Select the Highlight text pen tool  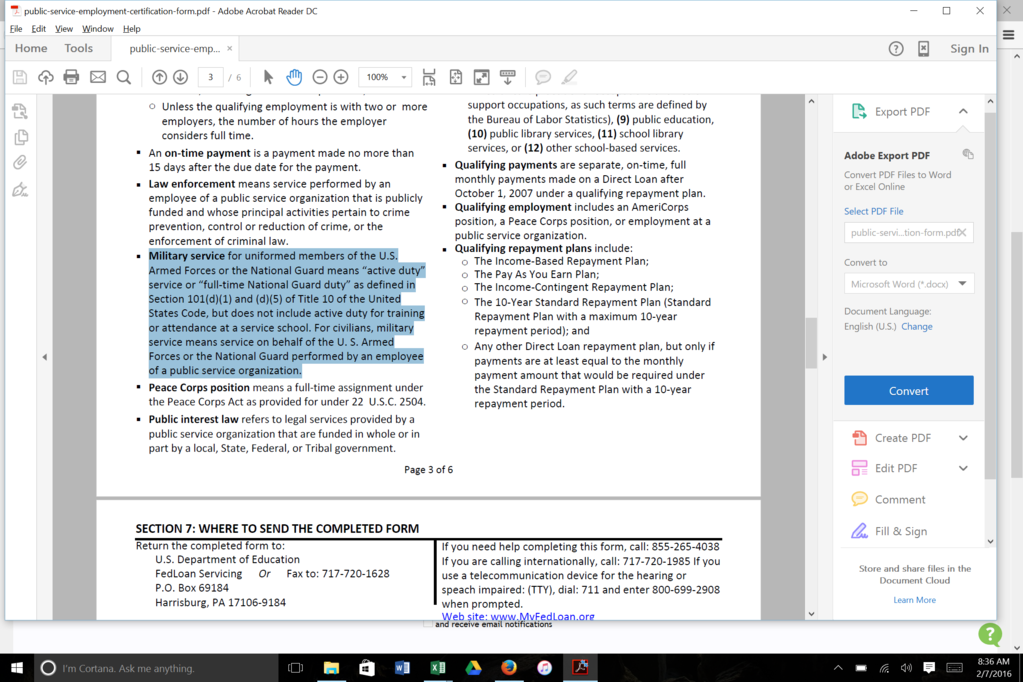pos(570,77)
